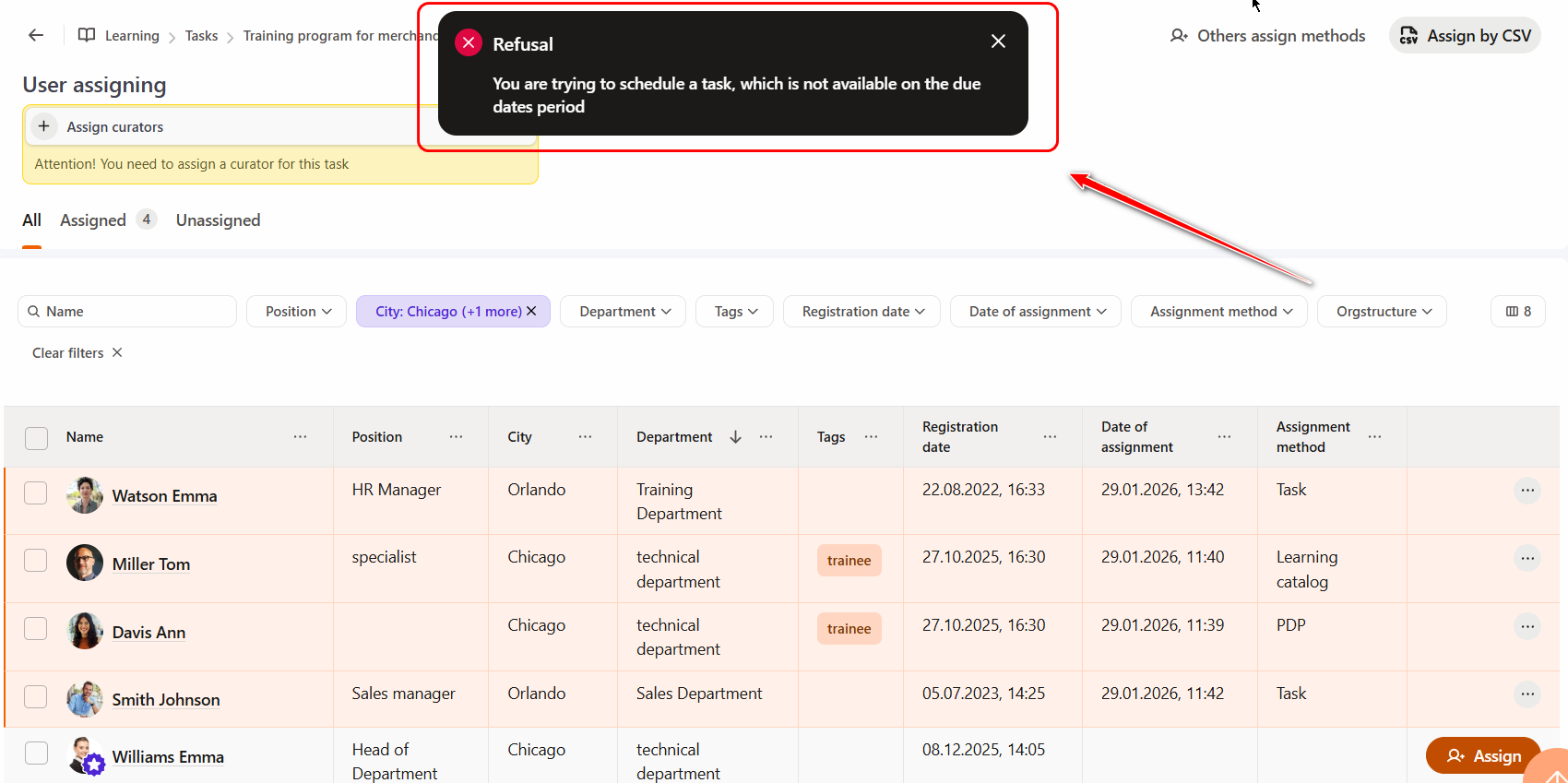This screenshot has width=1568, height=783.
Task: Sort by Department using the arrow icon
Action: tap(735, 437)
